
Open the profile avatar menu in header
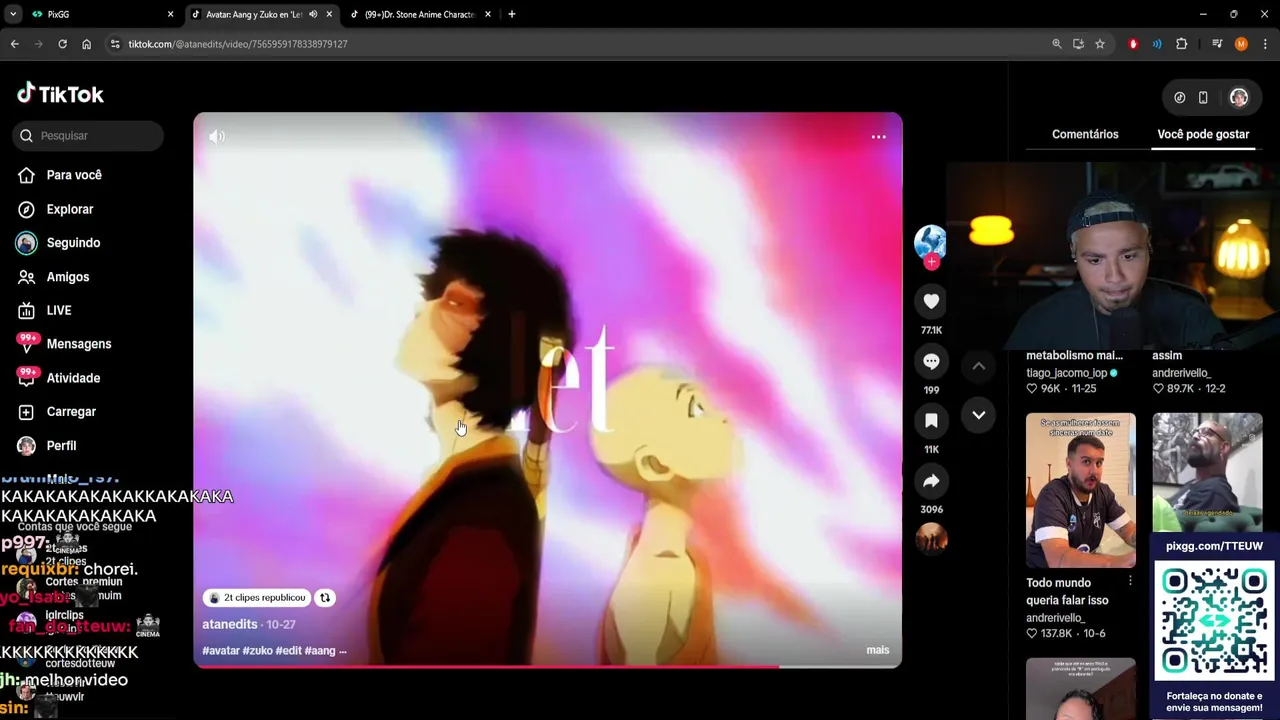point(1239,98)
